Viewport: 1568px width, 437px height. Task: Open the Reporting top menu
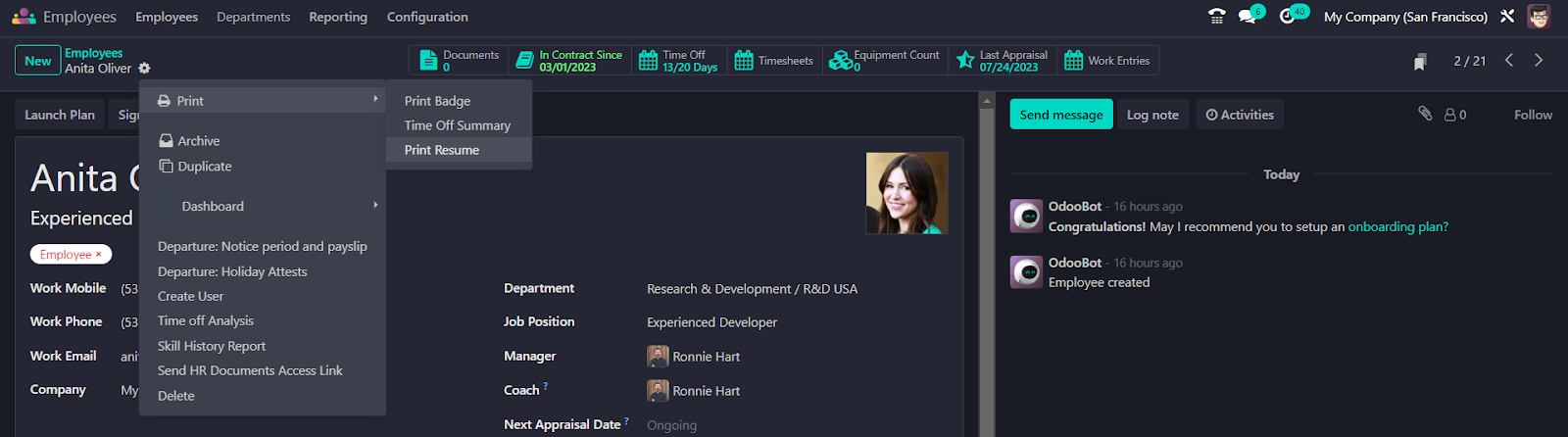[338, 17]
